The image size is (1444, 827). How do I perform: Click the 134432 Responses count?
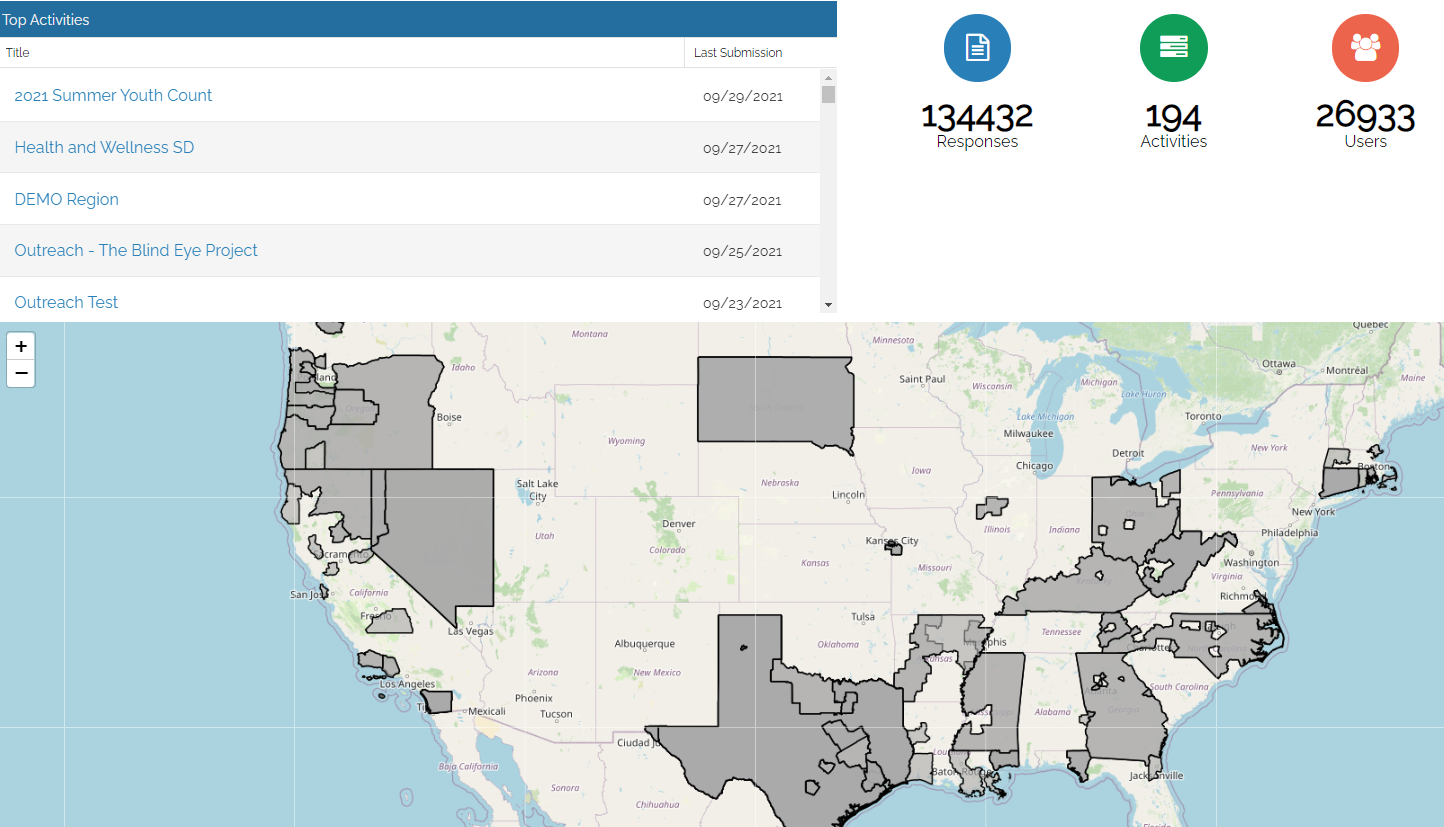click(x=976, y=117)
